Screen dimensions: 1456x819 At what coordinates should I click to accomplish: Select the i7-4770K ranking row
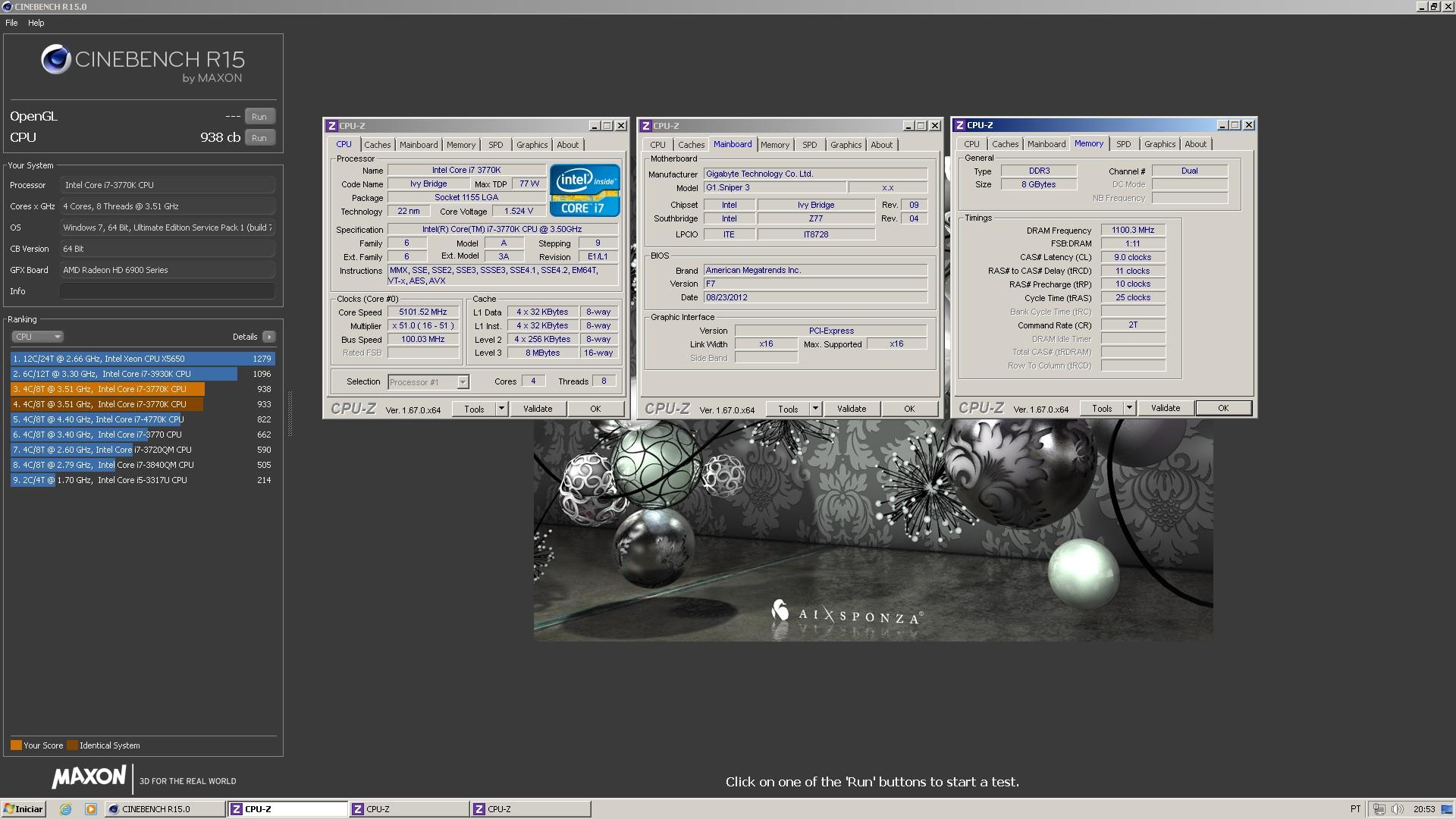click(x=143, y=419)
